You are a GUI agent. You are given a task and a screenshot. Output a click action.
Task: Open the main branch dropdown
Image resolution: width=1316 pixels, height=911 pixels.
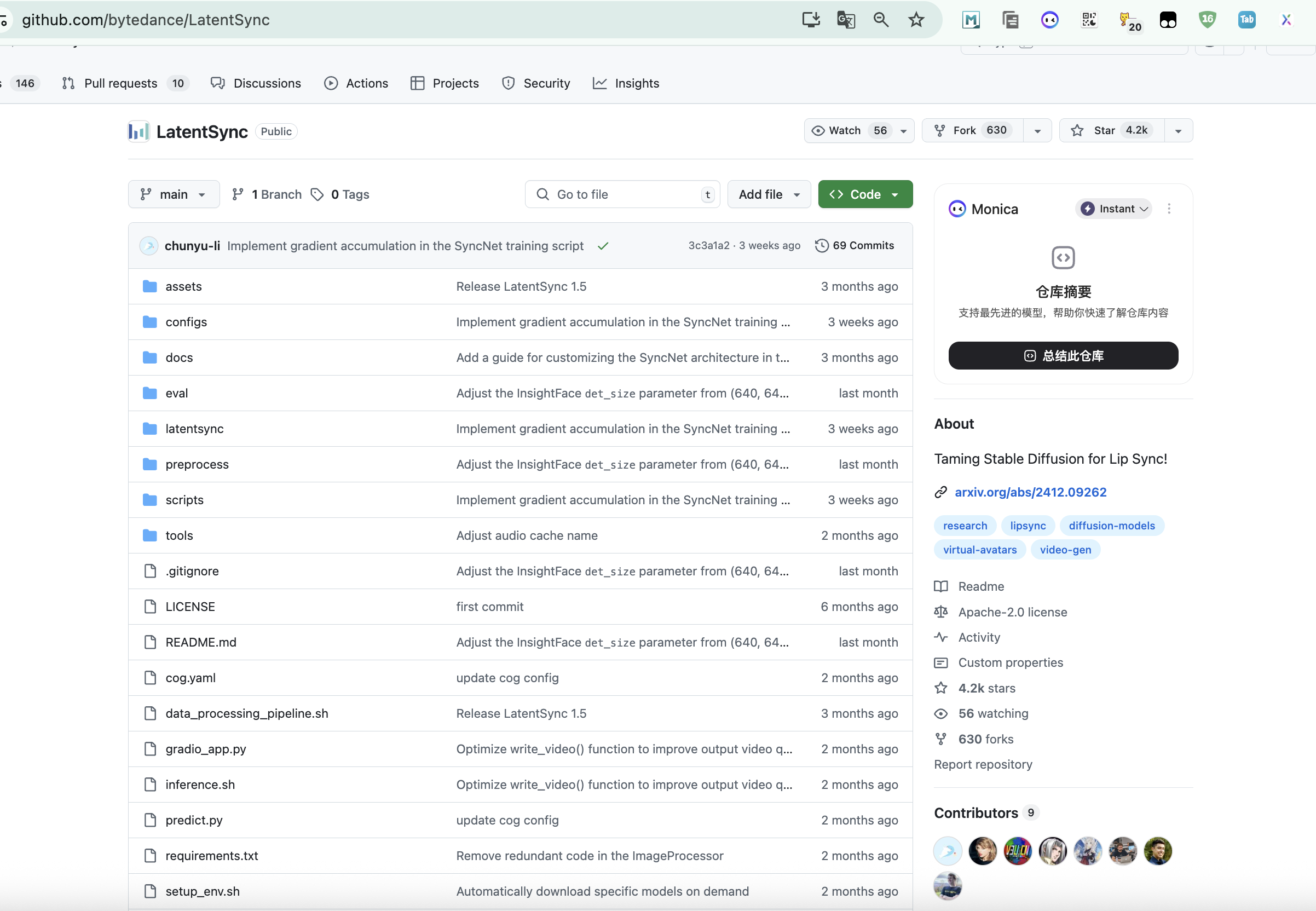174,195
